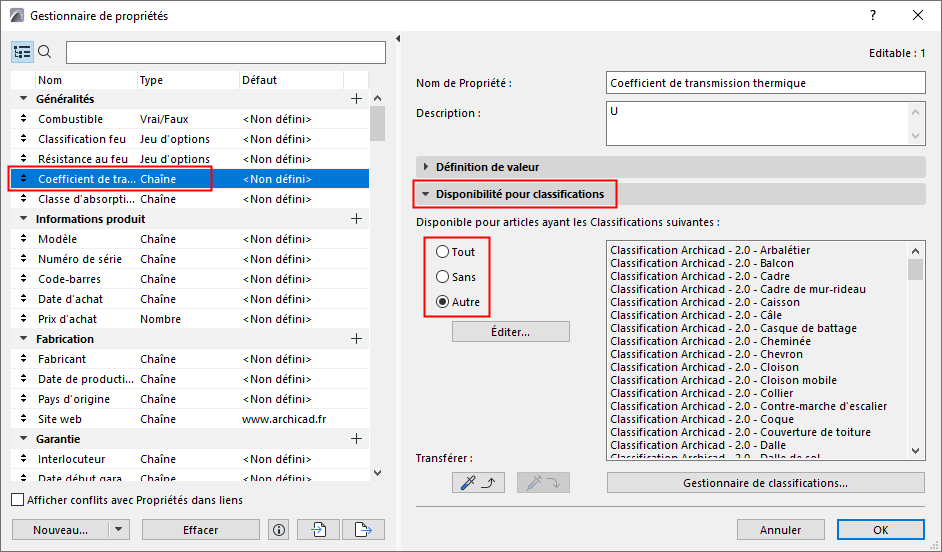Screen dimensions: 942x552
Task: Click the classification list scrollbar down arrow
Action: (x=916, y=450)
